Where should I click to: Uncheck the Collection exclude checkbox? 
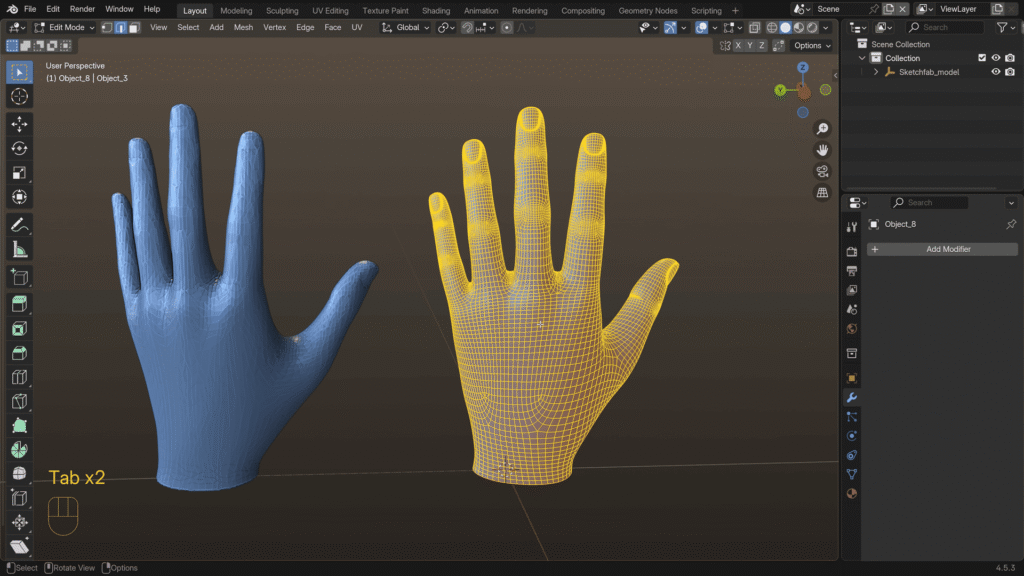pos(981,58)
